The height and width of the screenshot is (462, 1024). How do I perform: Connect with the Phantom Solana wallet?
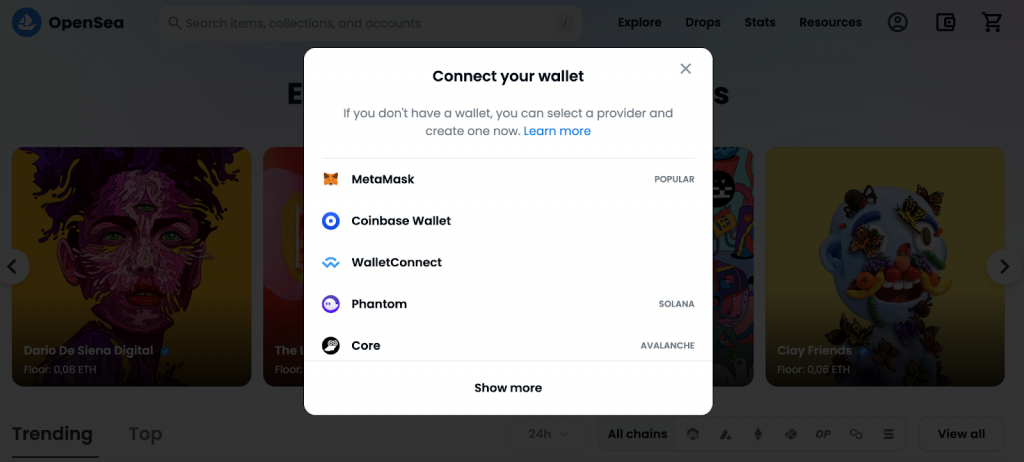[508, 304]
